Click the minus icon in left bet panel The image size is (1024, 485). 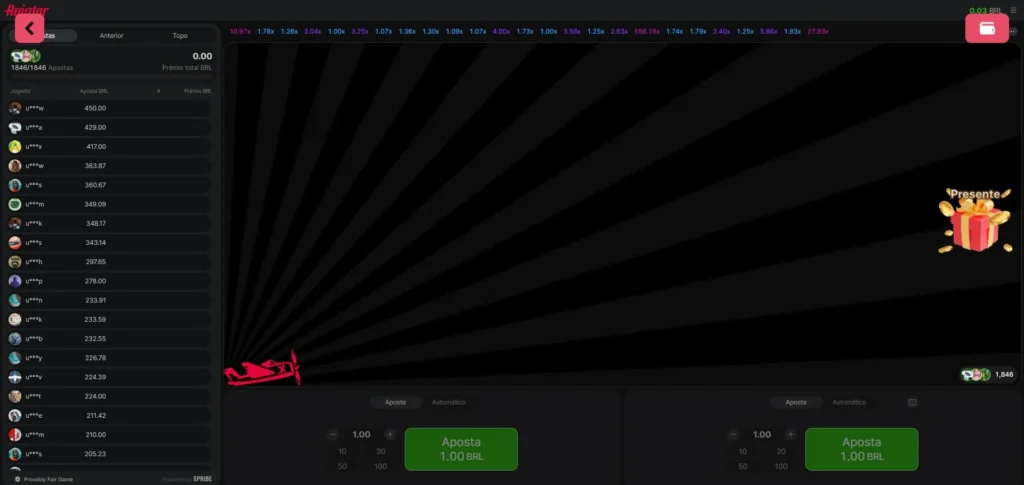[333, 435]
